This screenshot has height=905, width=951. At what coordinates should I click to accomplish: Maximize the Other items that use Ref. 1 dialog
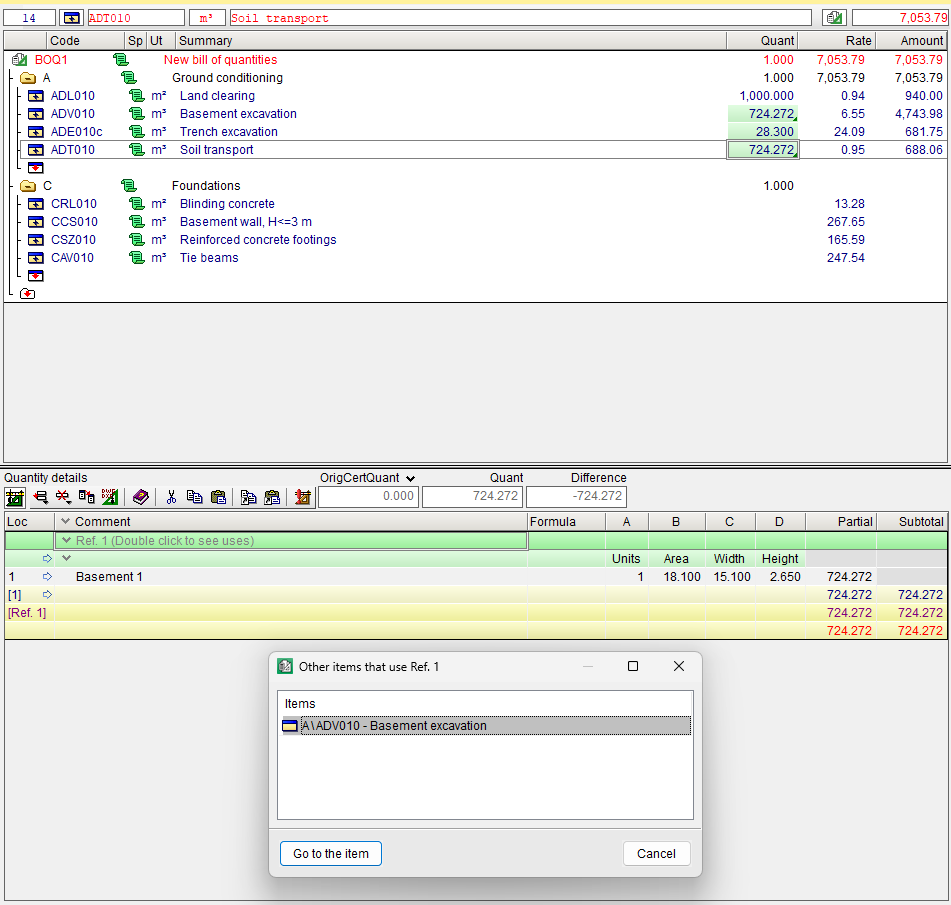(x=633, y=666)
